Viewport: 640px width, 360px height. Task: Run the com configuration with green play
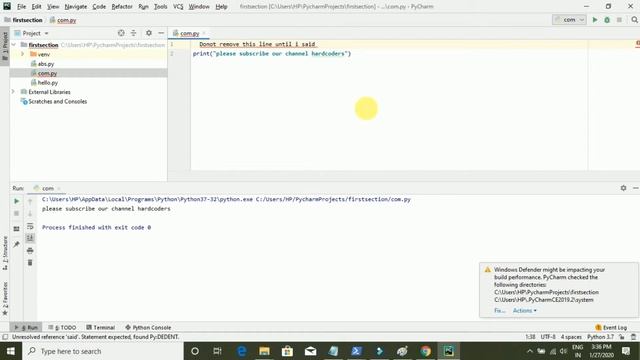(595, 20)
